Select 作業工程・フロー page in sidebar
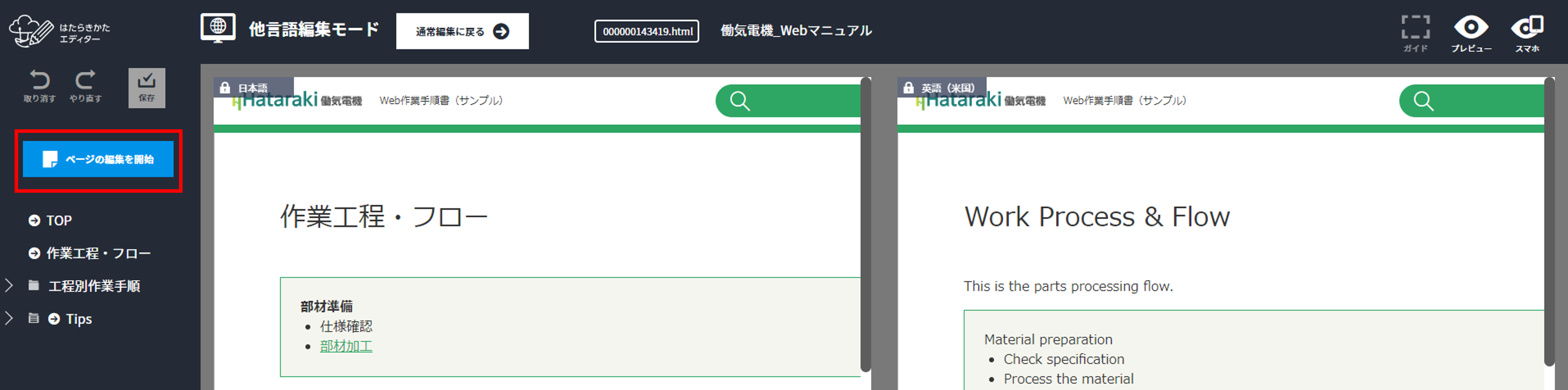Image resolution: width=1568 pixels, height=390 pixels. (98, 254)
